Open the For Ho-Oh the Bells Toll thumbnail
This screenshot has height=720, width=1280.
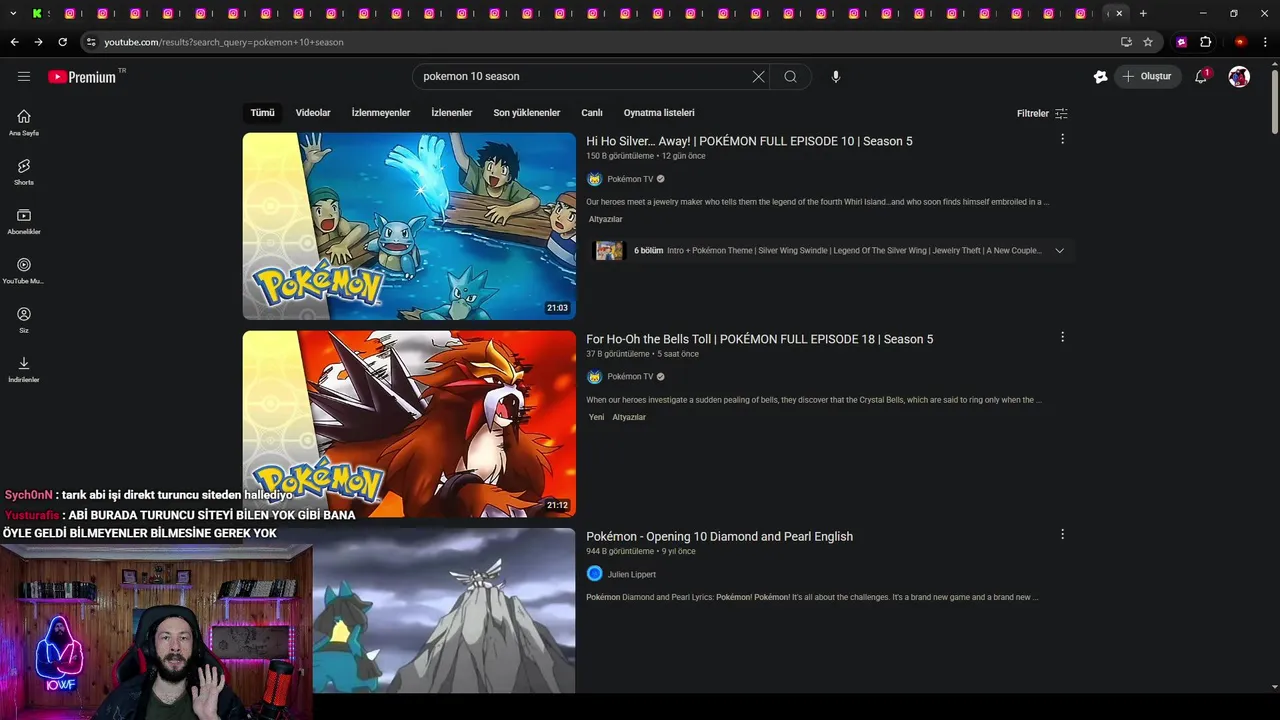tap(409, 423)
